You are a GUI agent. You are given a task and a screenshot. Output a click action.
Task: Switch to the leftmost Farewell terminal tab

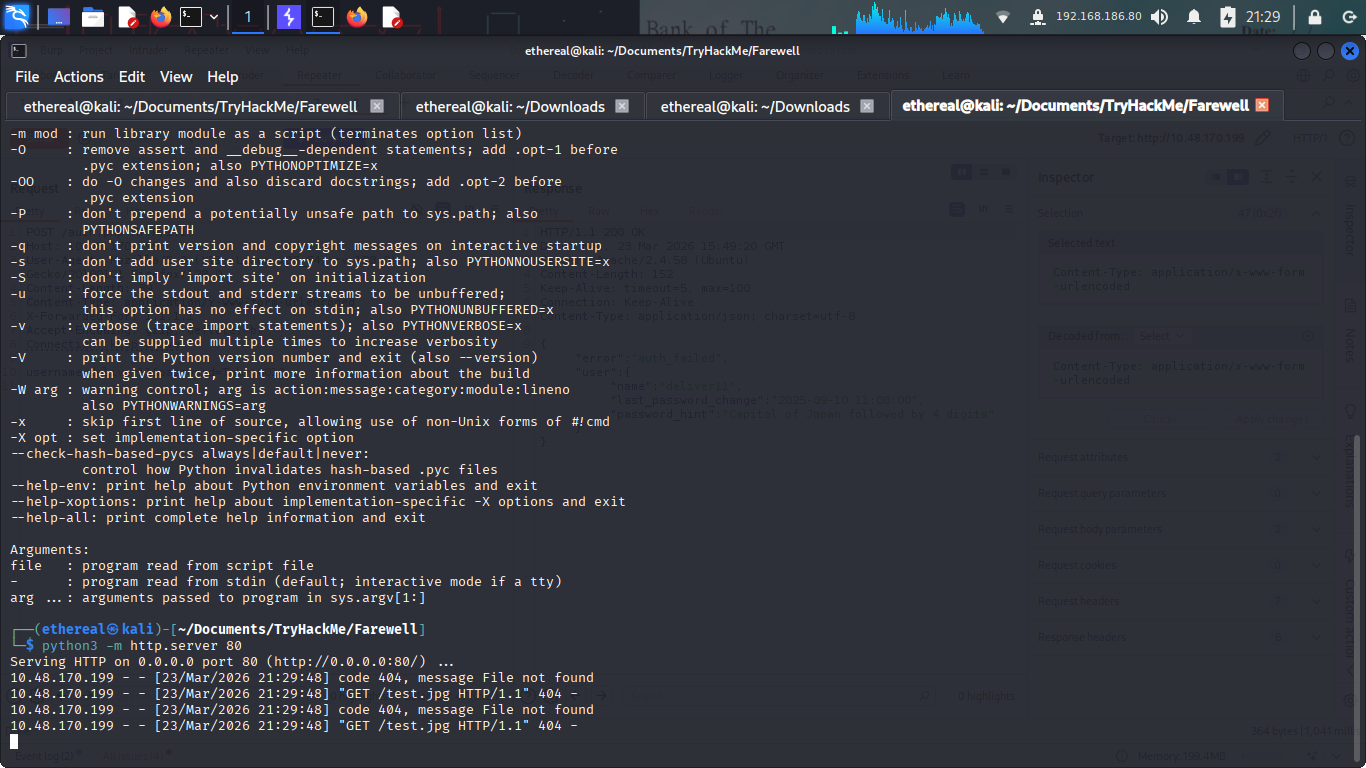click(190, 106)
